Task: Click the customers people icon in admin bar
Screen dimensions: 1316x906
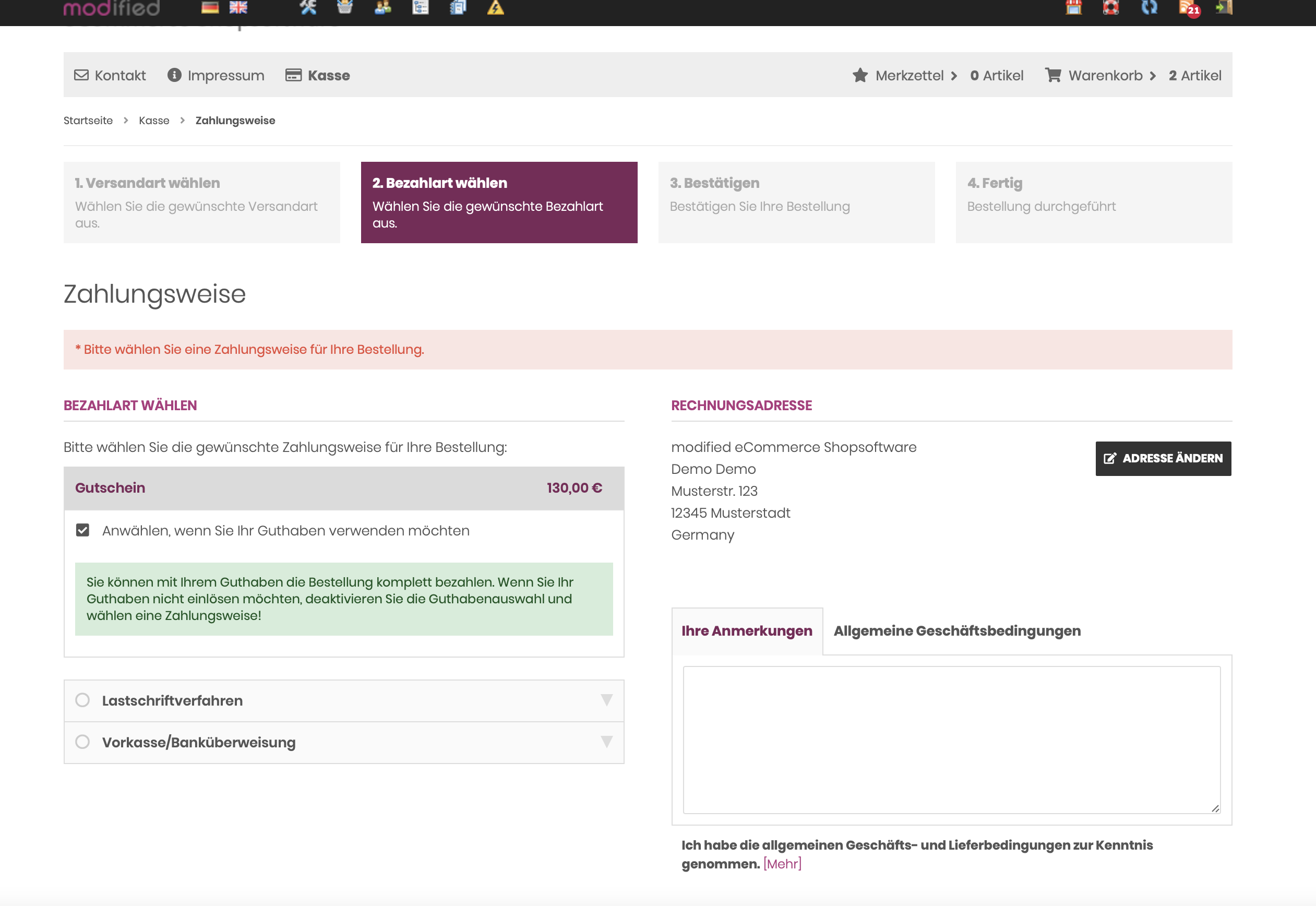Action: [383, 7]
